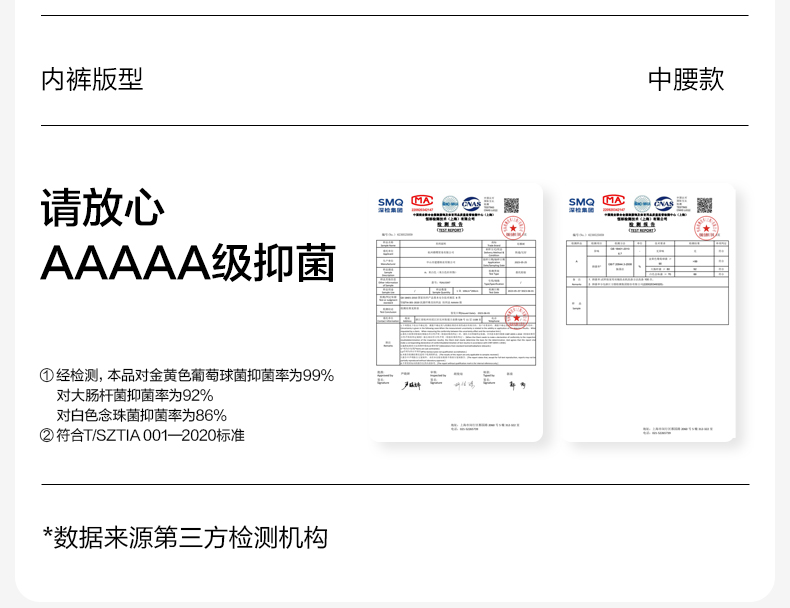Click the QR code on the second report
This screenshot has height=608, width=790.
tap(704, 205)
